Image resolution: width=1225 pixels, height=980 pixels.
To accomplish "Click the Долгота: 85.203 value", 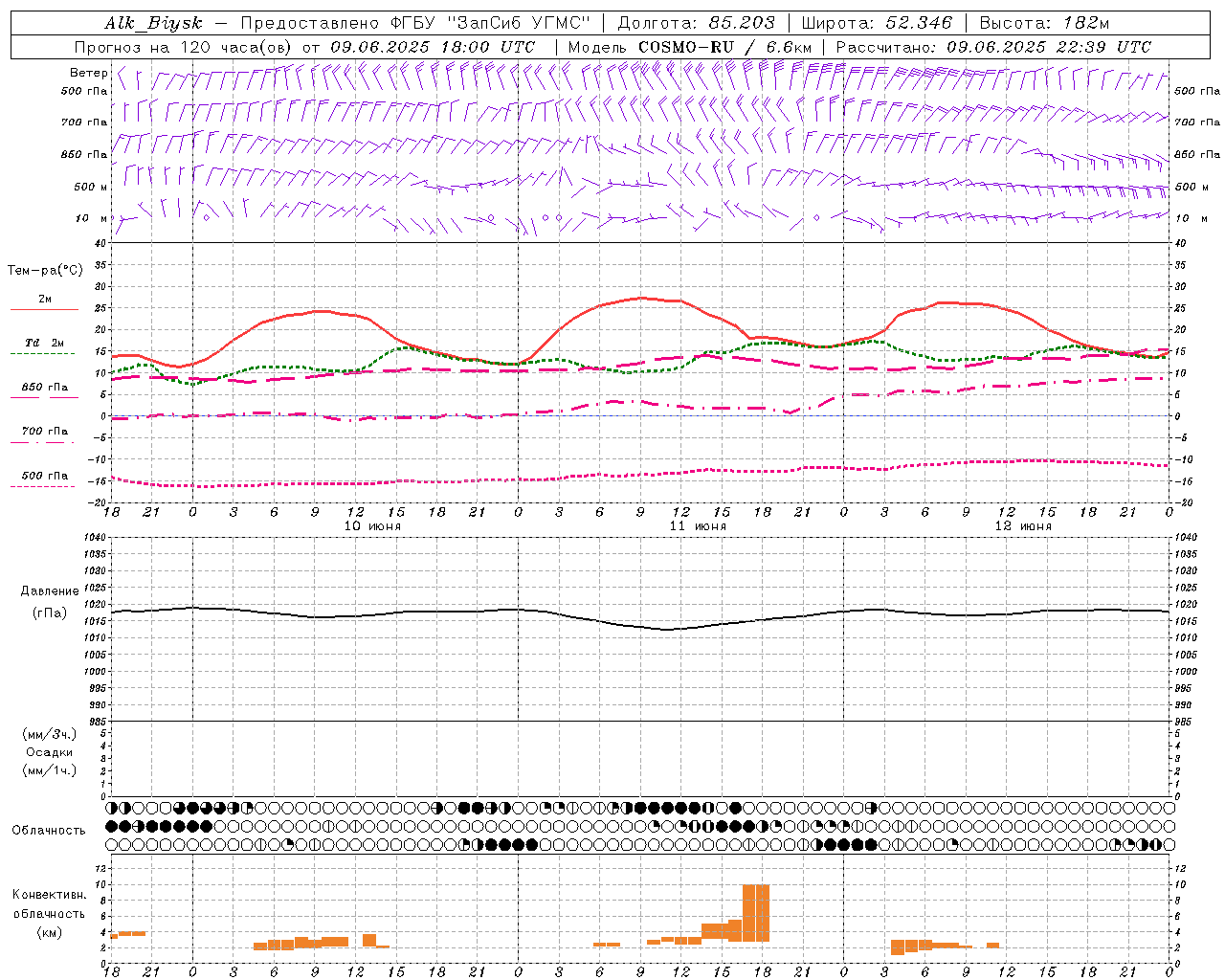I will [696, 23].
